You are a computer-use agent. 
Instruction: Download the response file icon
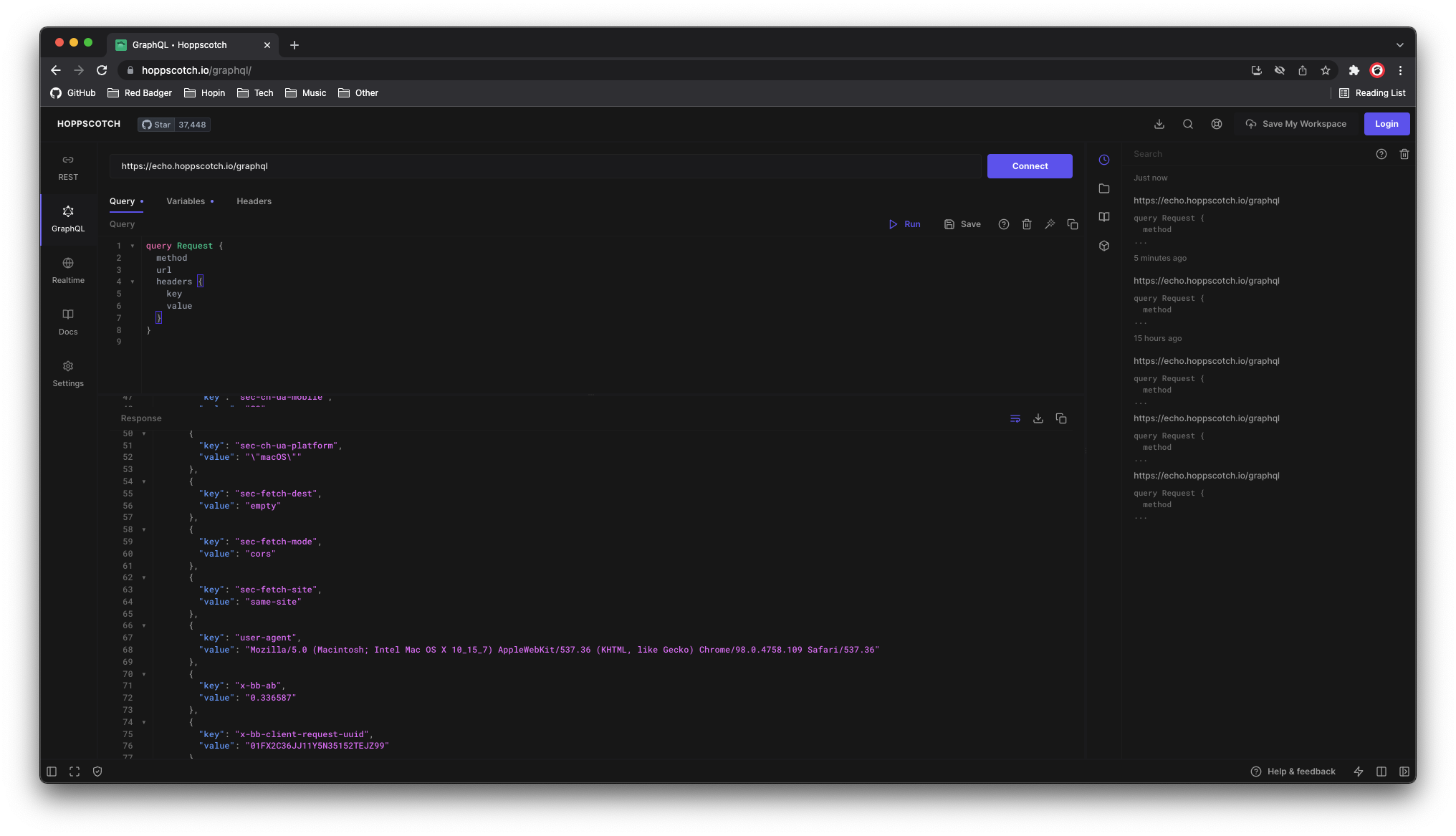[1038, 418]
